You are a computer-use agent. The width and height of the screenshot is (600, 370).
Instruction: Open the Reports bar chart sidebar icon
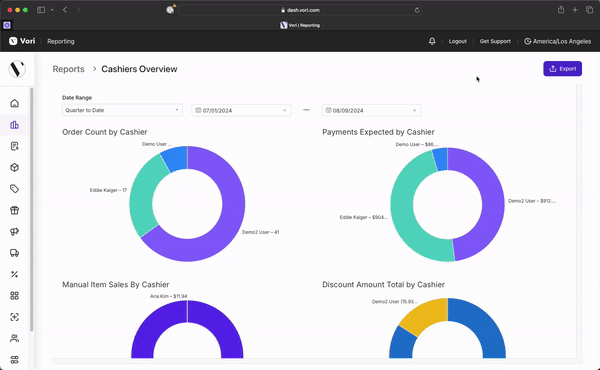click(15, 125)
